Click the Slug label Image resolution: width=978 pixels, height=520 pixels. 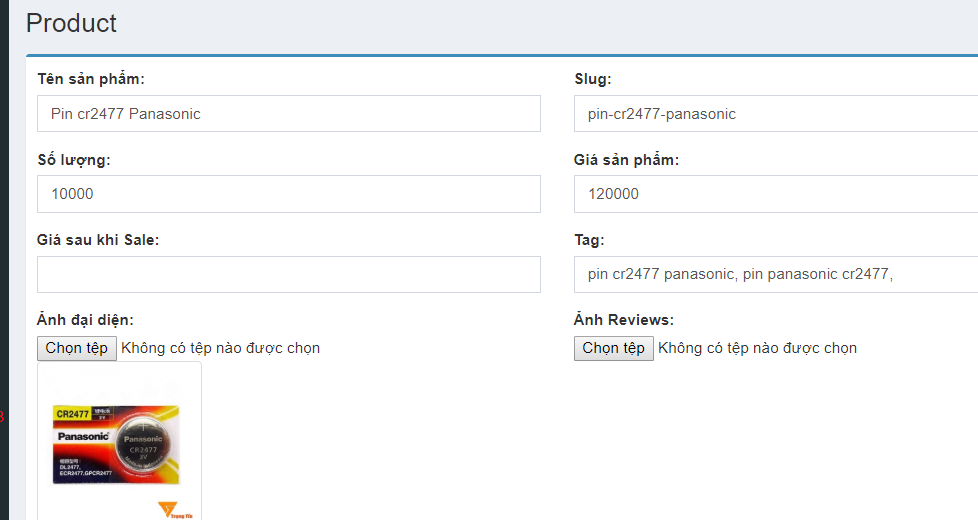[593, 79]
